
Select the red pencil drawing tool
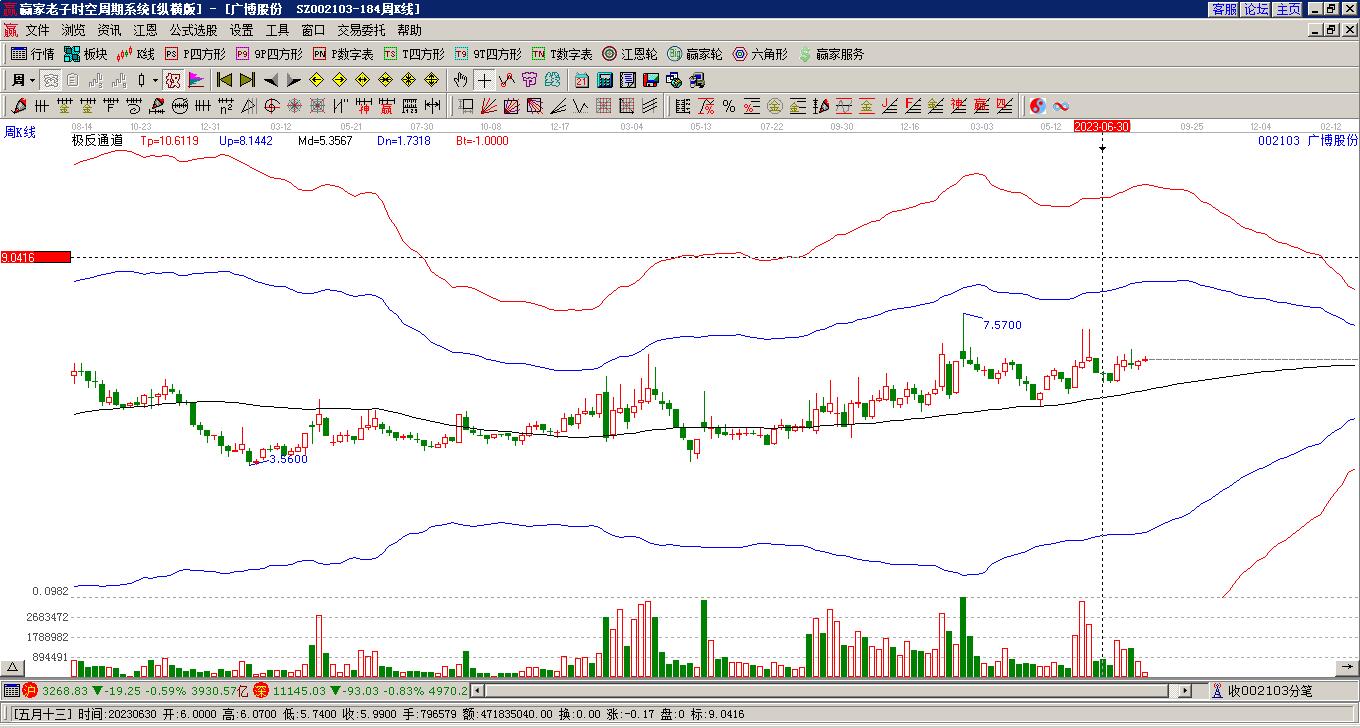19,106
